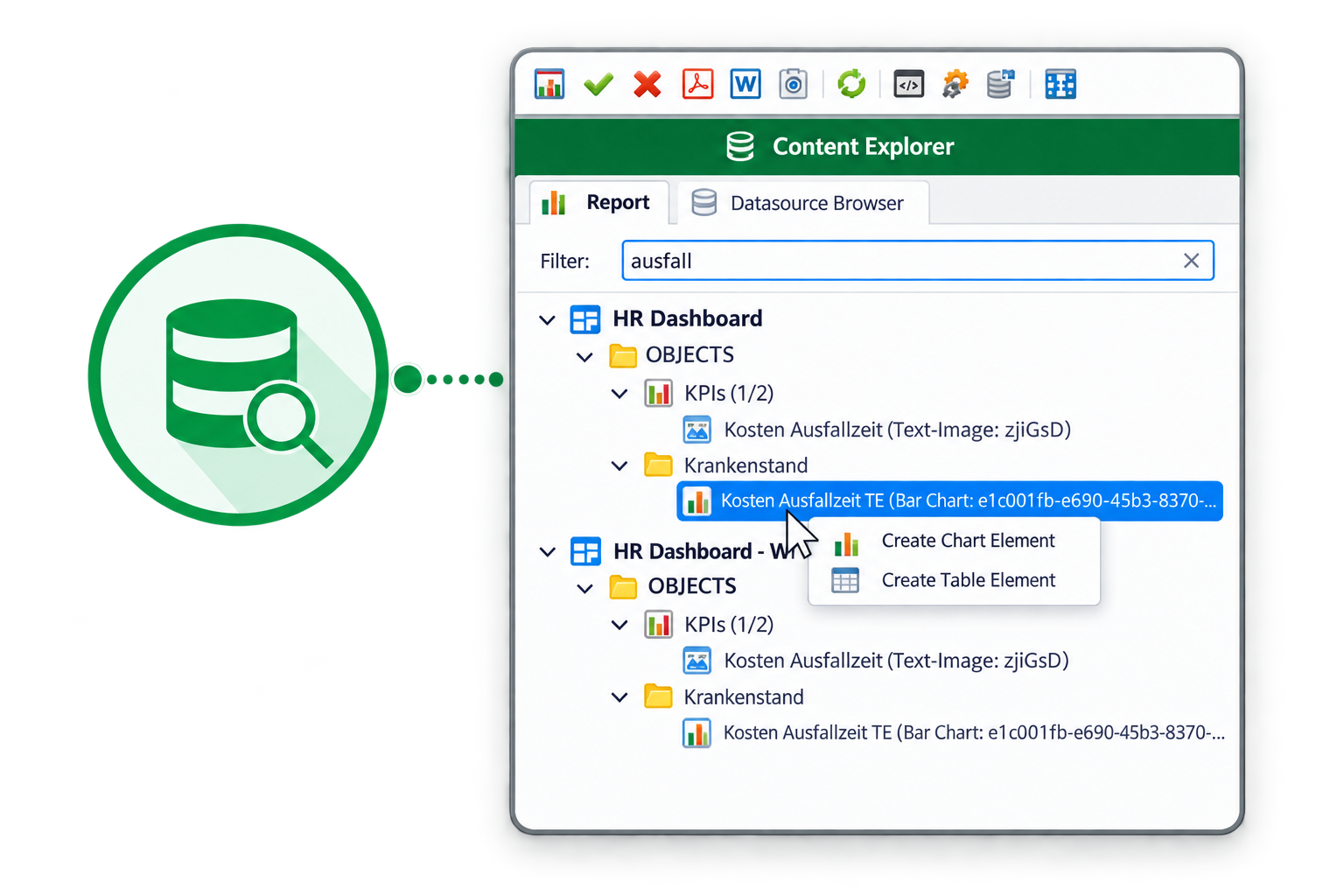1344x896 pixels.
Task: Select the first Kosten Ausfallzeit Text-Image item
Action: point(877,430)
